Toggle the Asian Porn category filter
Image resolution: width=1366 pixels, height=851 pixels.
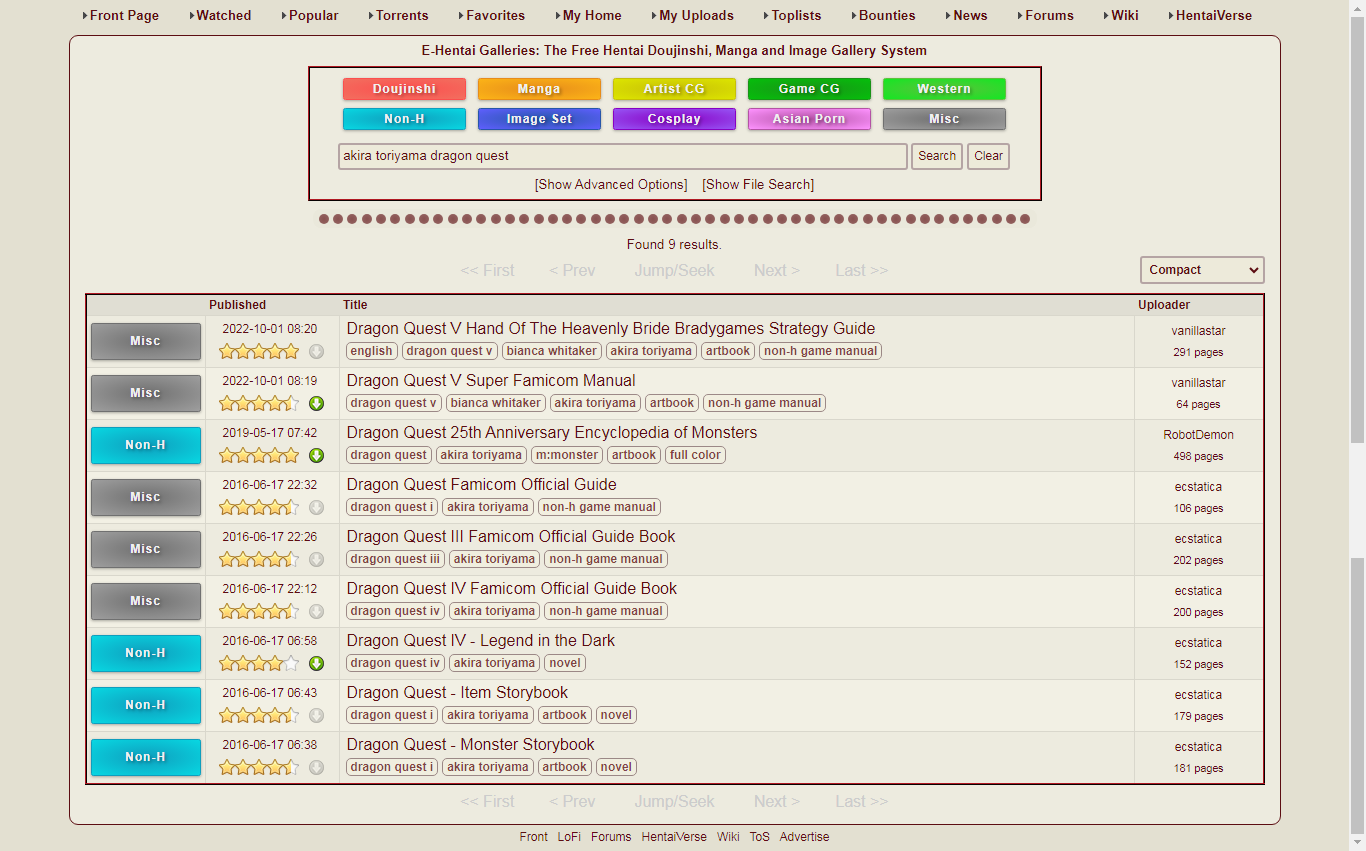(x=809, y=119)
